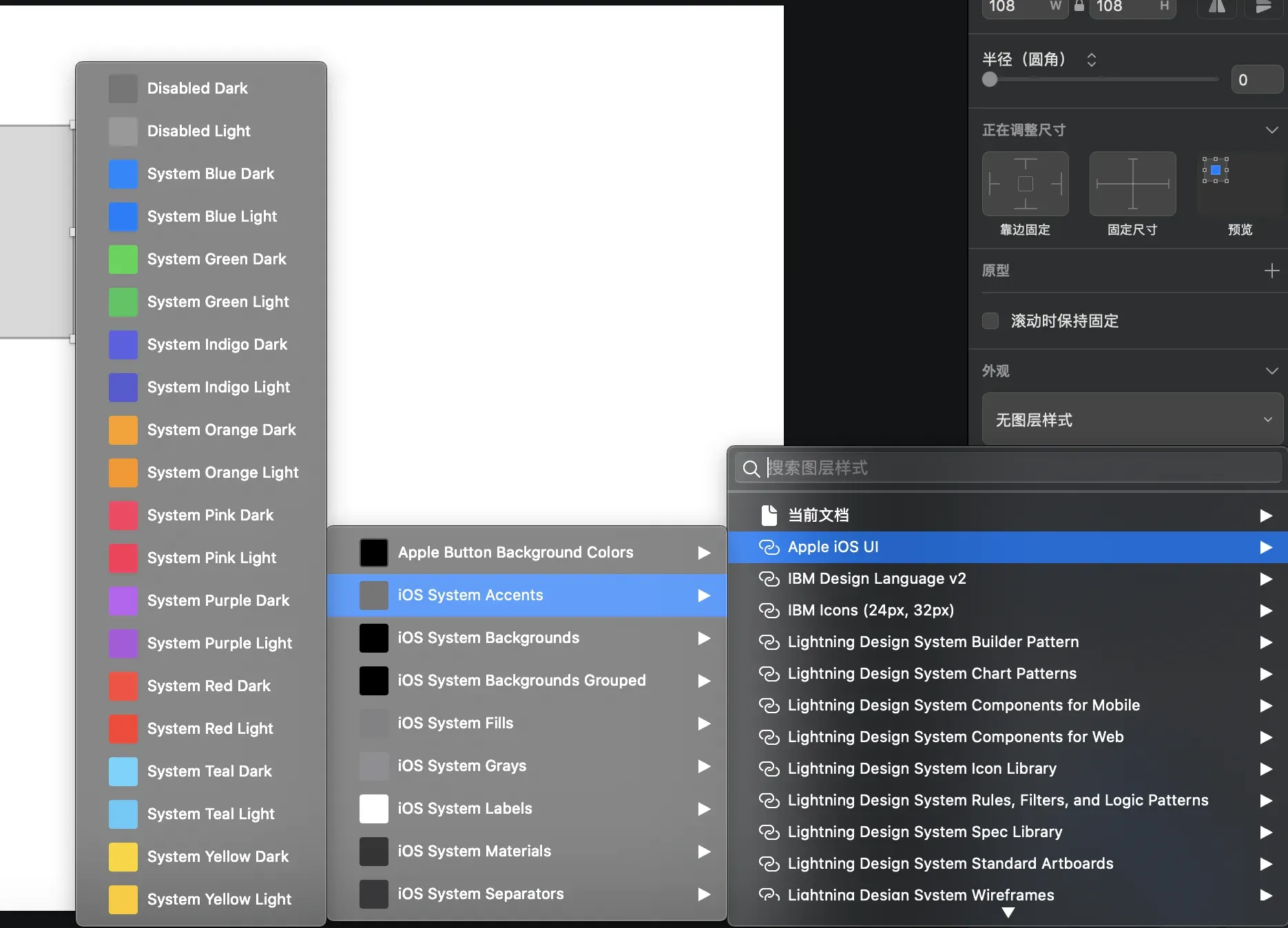The height and width of the screenshot is (928, 1288).
Task: Apply System Orange Light style
Action: (x=200, y=472)
